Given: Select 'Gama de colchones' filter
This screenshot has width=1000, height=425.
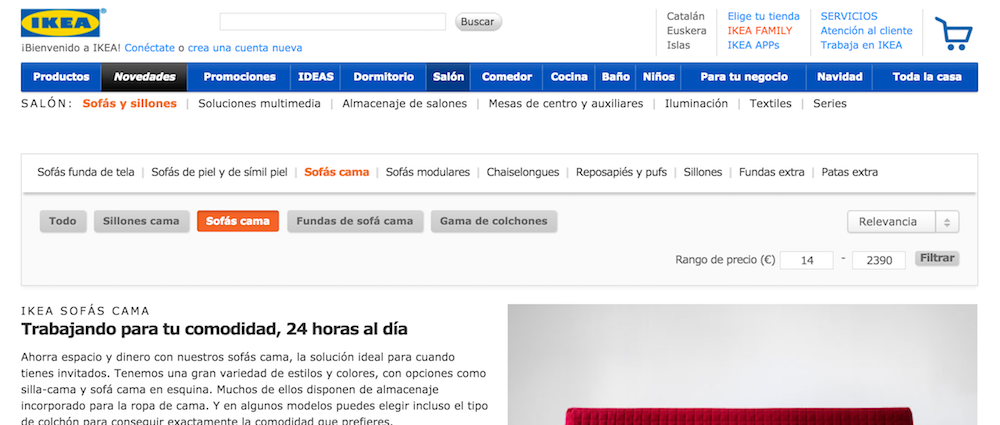Looking at the screenshot, I should tap(494, 221).
